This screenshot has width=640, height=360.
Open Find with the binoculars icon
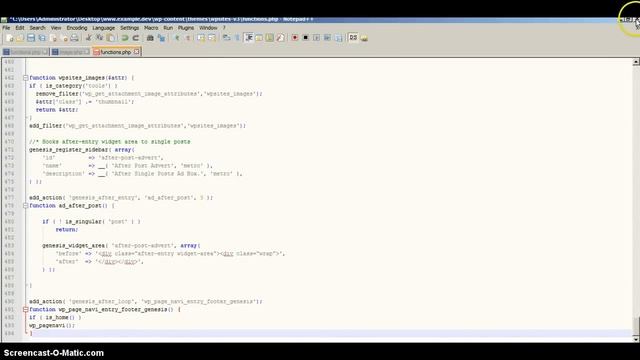(150, 38)
